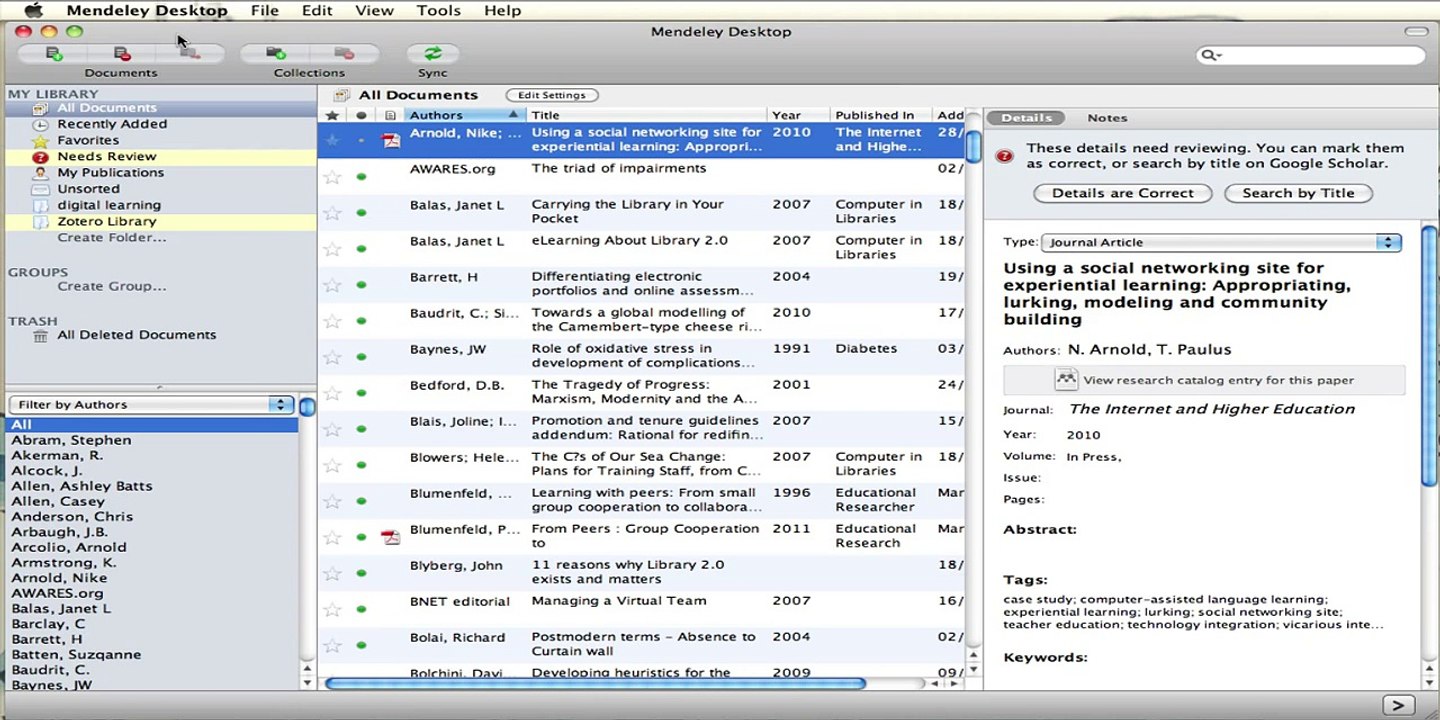Open the Type Journal Article dropdown

pos(1221,242)
